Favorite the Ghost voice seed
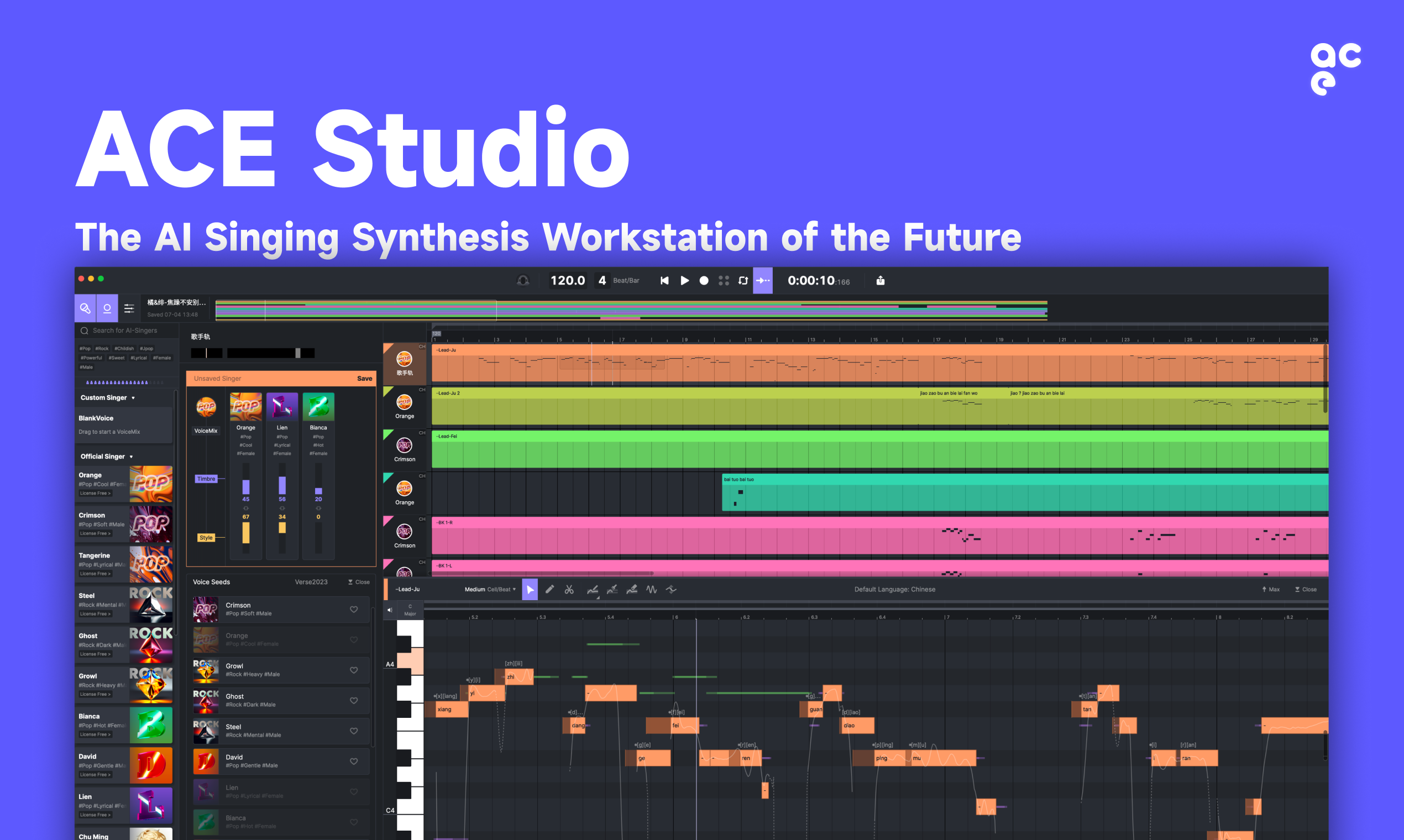Screen dimensions: 1404x840 pos(354,701)
